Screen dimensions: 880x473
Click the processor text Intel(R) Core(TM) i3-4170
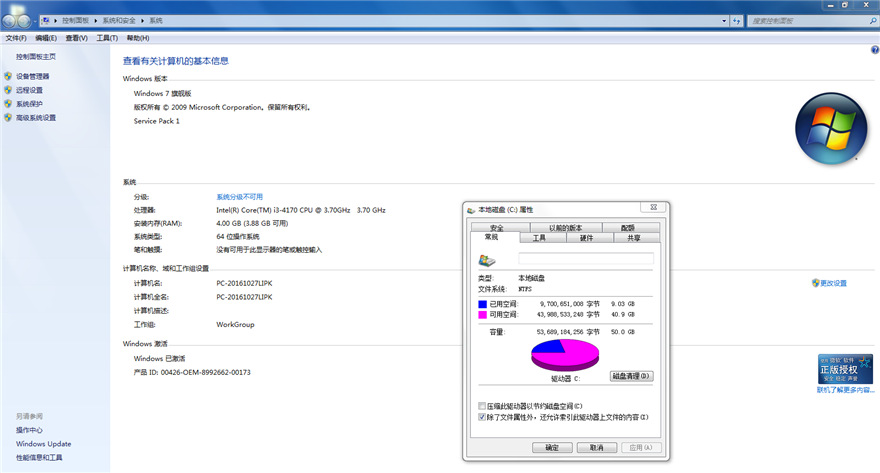301,210
